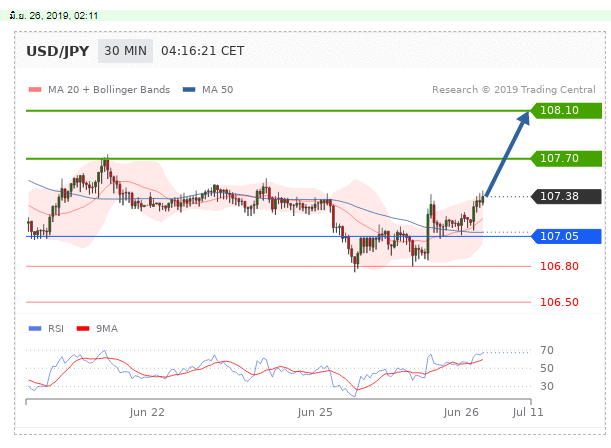Click the MA 20 + Bollinger Bands label
Screen dimensions: 611x448
[x=109, y=90]
